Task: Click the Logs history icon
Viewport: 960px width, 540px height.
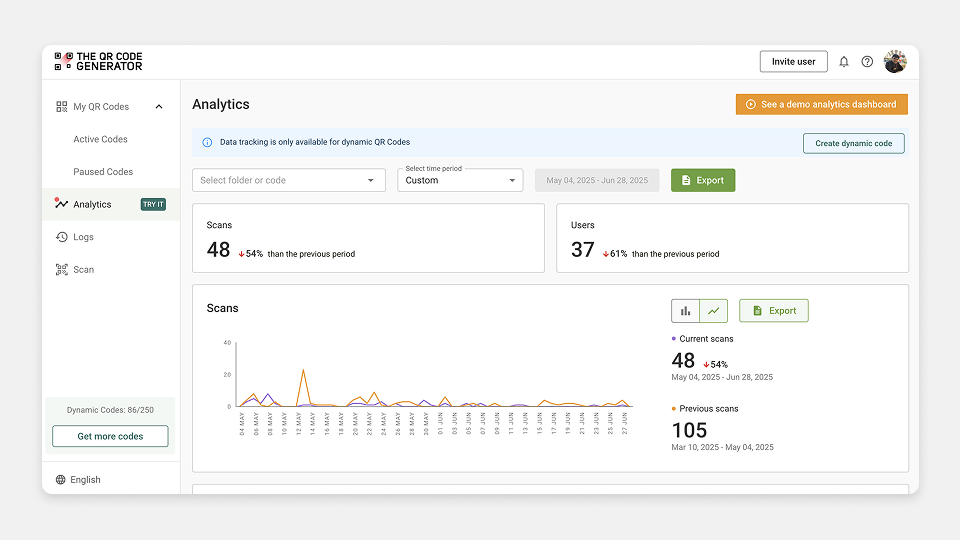Action: pyautogui.click(x=61, y=237)
